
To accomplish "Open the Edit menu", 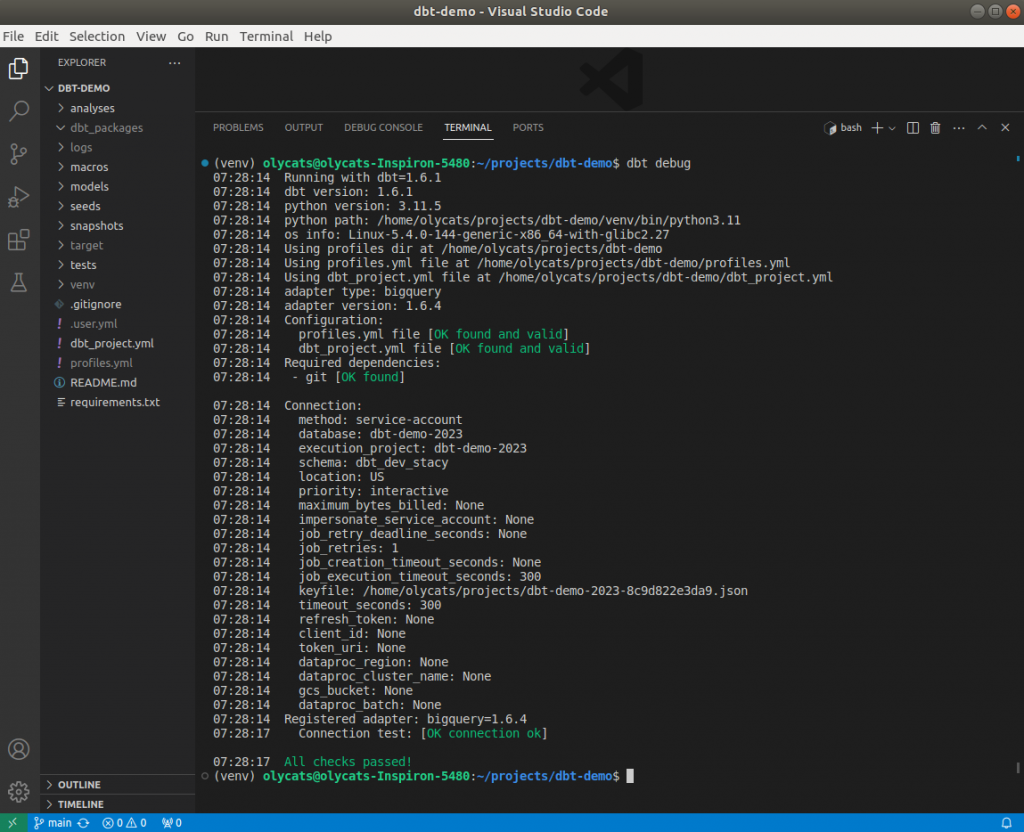I will coord(46,37).
